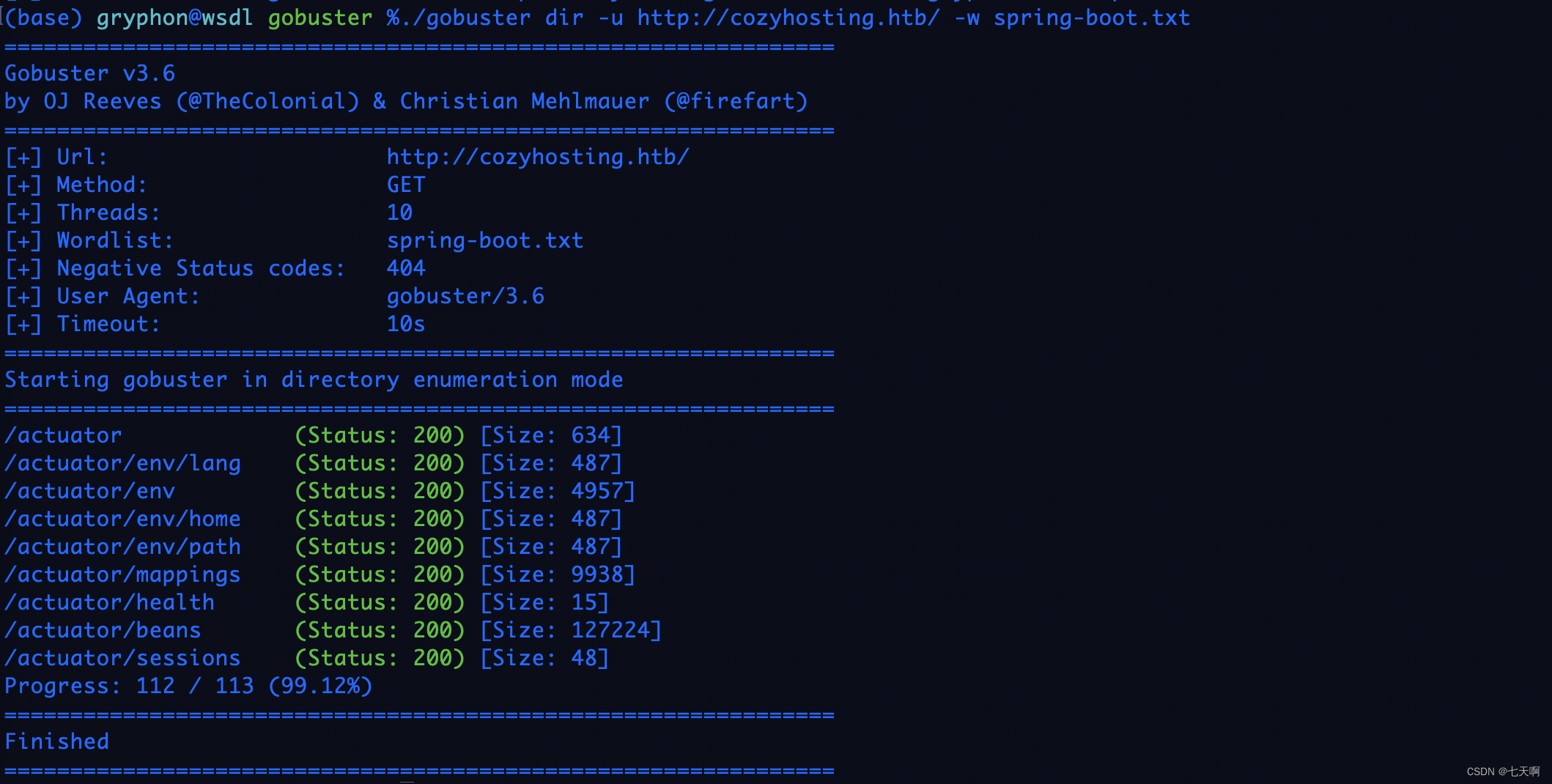Click the Method value GET
The width and height of the screenshot is (1552, 784).
coord(406,185)
